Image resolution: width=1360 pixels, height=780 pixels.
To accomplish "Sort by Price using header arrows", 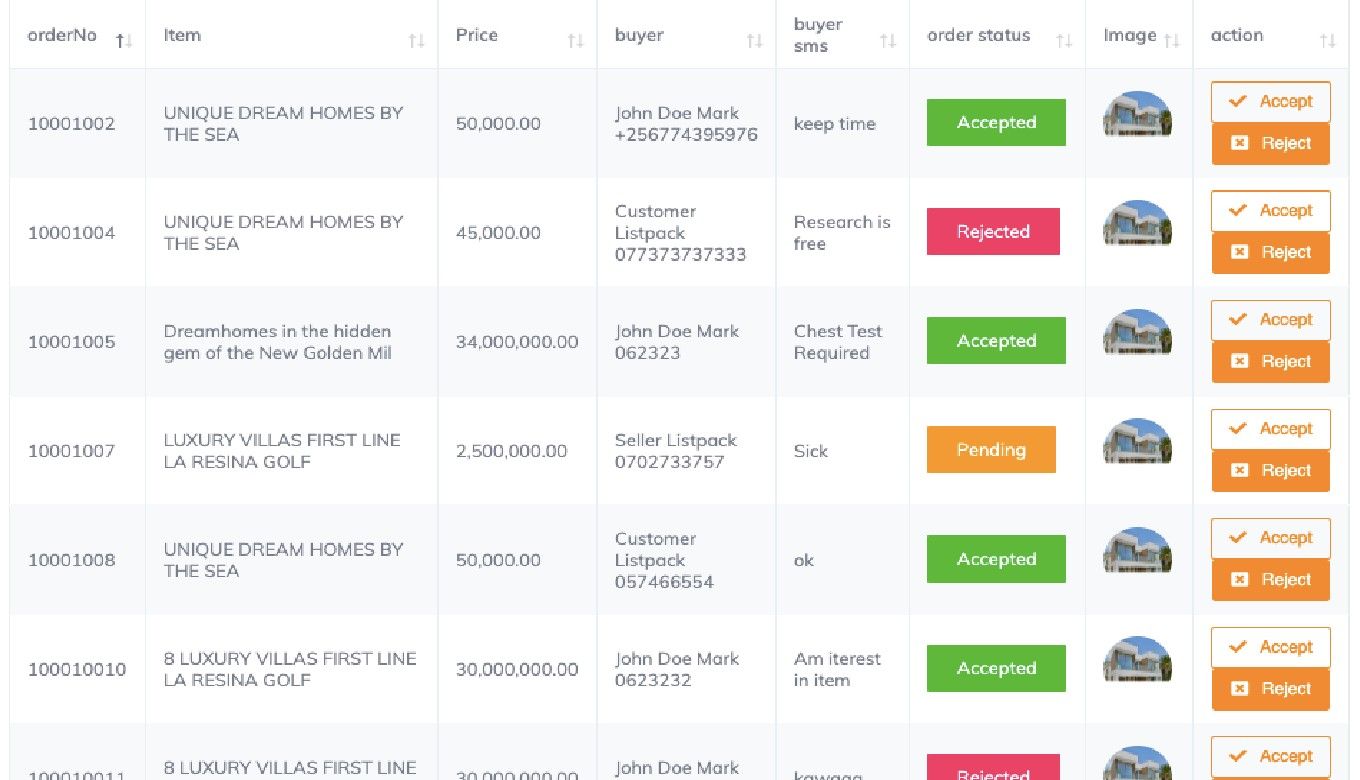I will pos(575,41).
